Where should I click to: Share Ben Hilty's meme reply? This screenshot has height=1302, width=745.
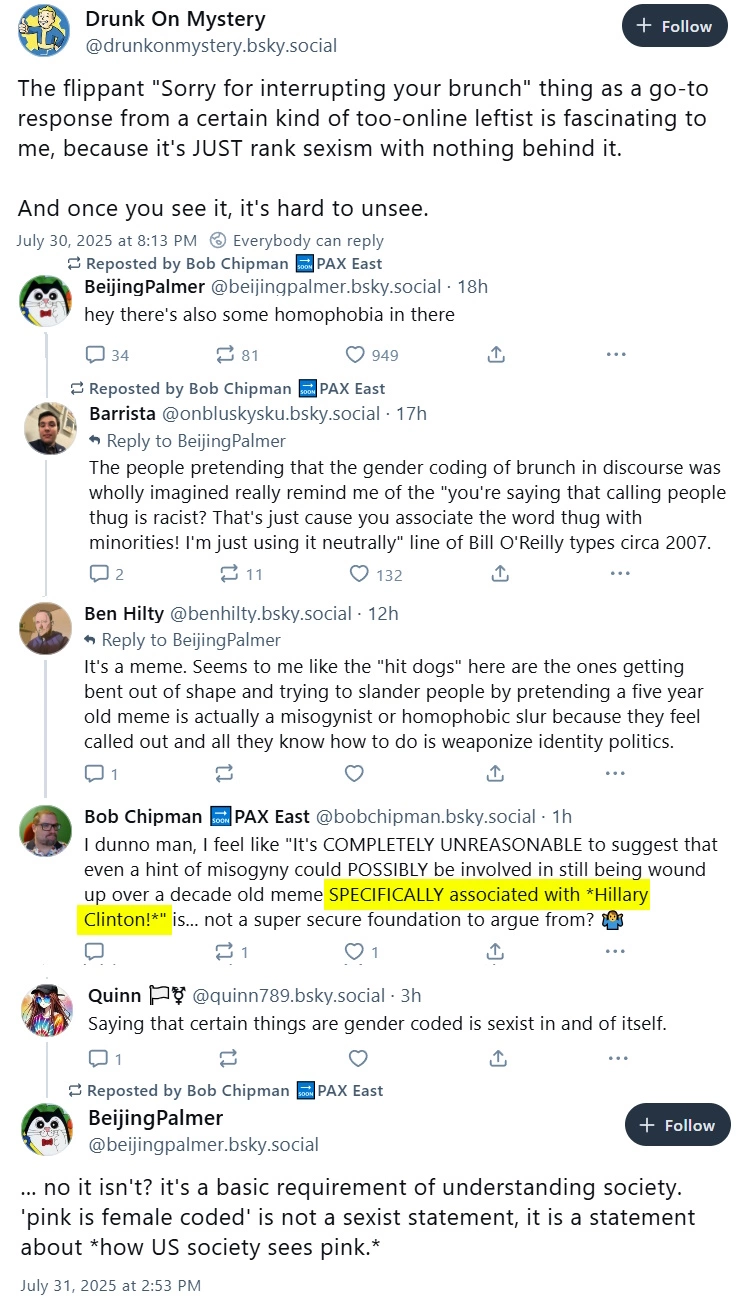coord(495,773)
